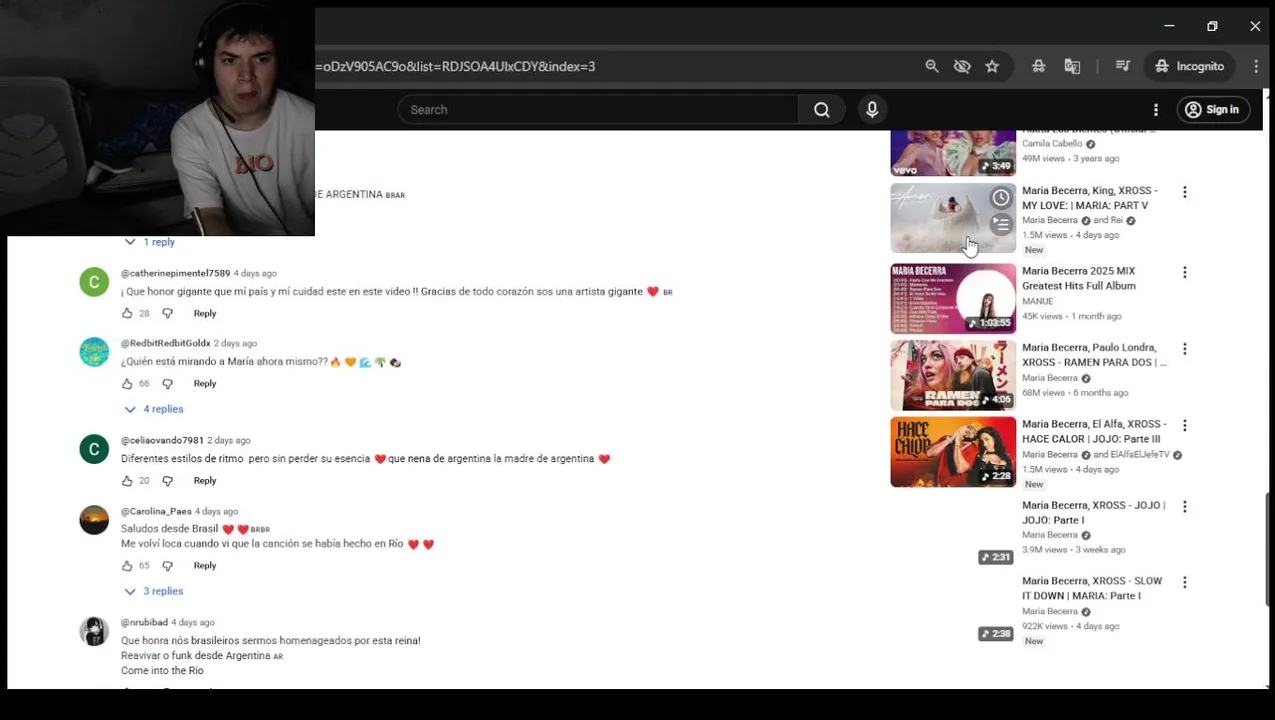Viewport: 1275px width, 720px height.
Task: Open options menu for SLOW IT DOWN
Action: coord(1185,582)
